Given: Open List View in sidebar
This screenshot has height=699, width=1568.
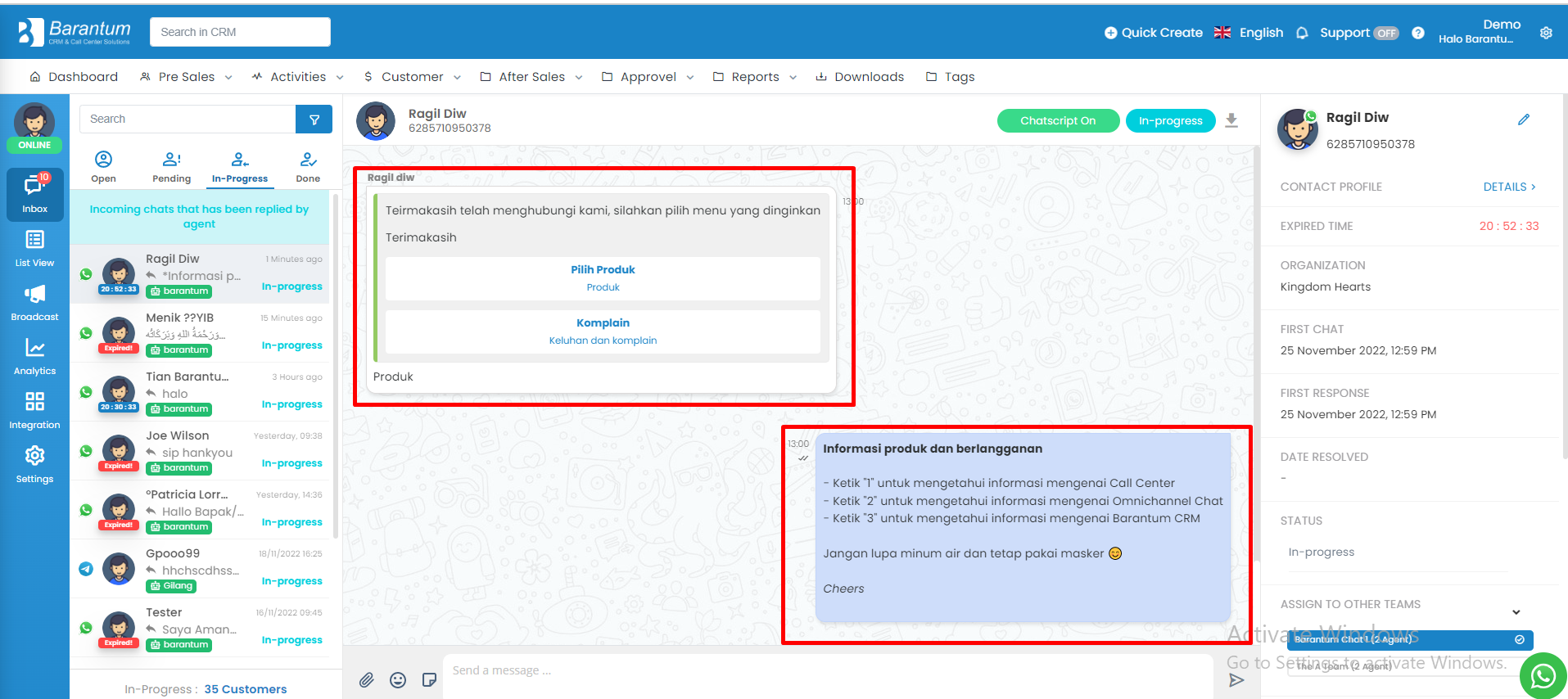Looking at the screenshot, I should (x=34, y=249).
